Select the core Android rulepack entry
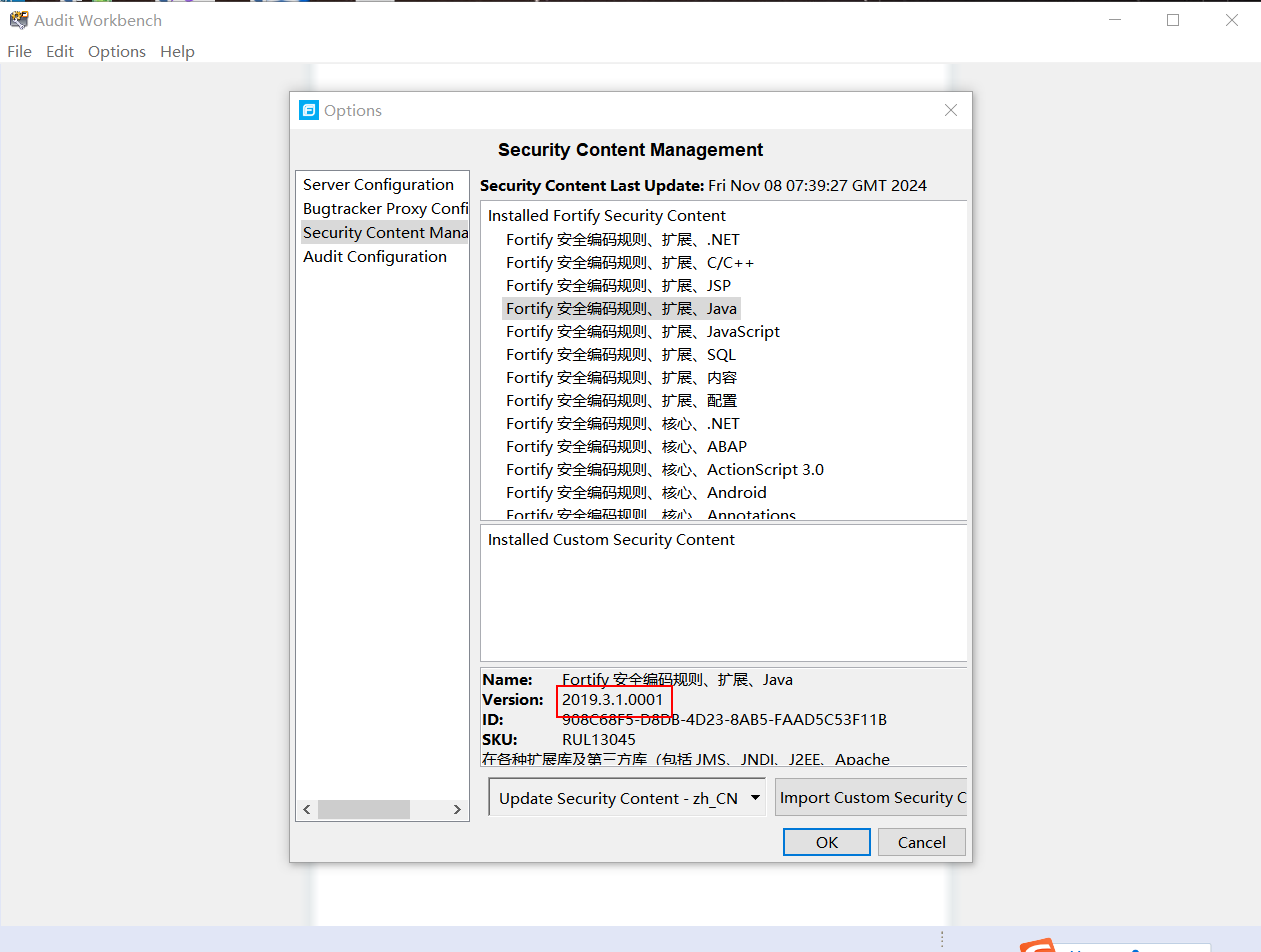Screen dimensions: 1261x952 click(x=636, y=493)
